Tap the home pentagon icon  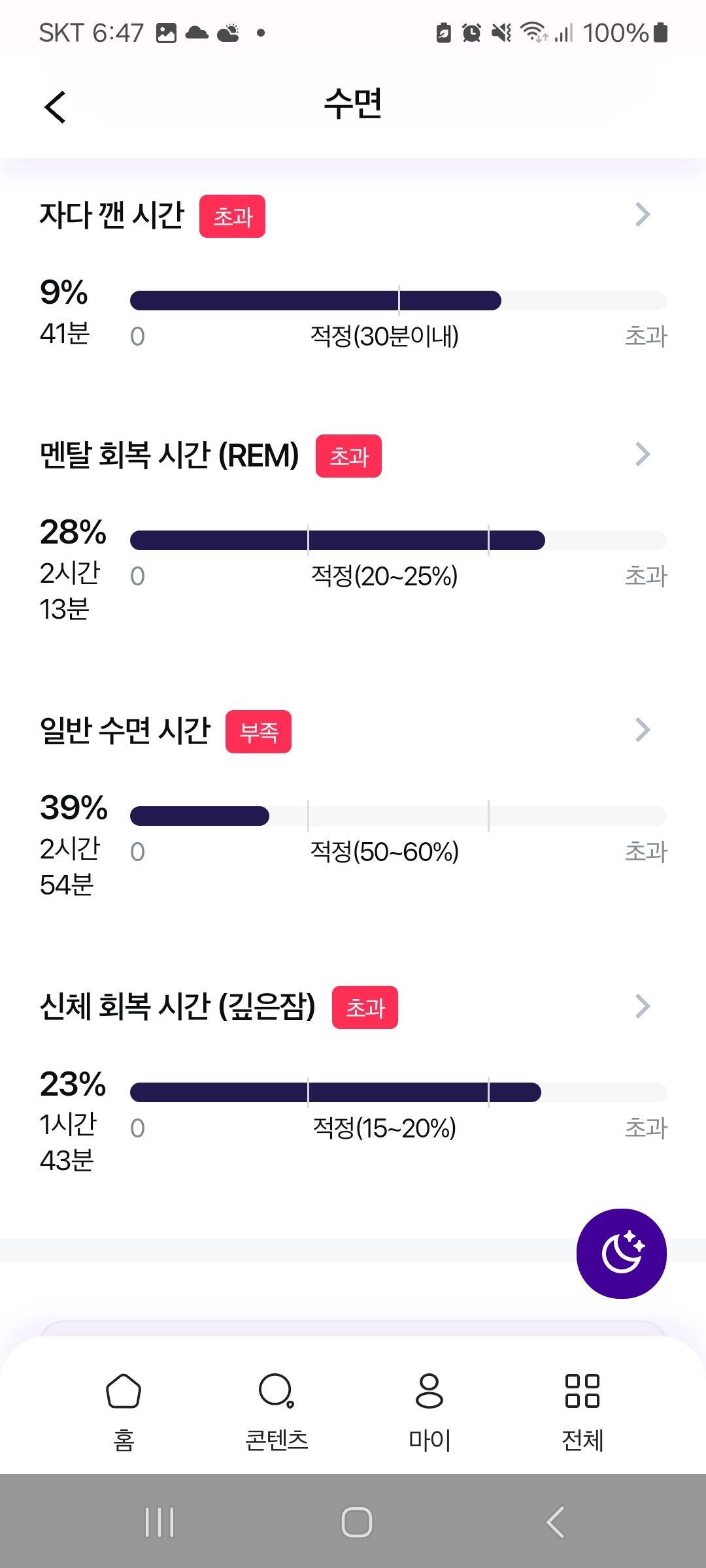[124, 1390]
